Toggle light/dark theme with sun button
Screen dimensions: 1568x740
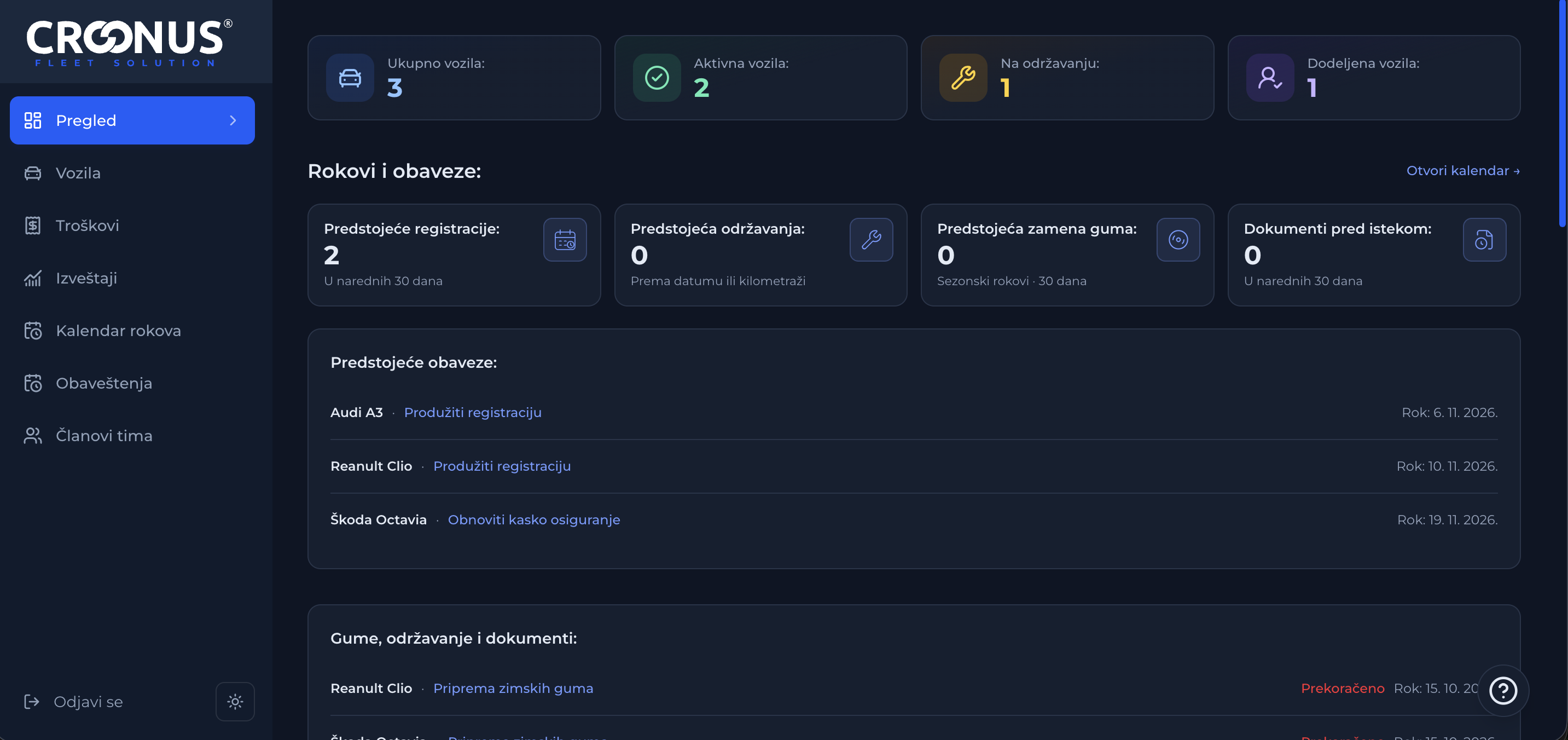[235, 702]
